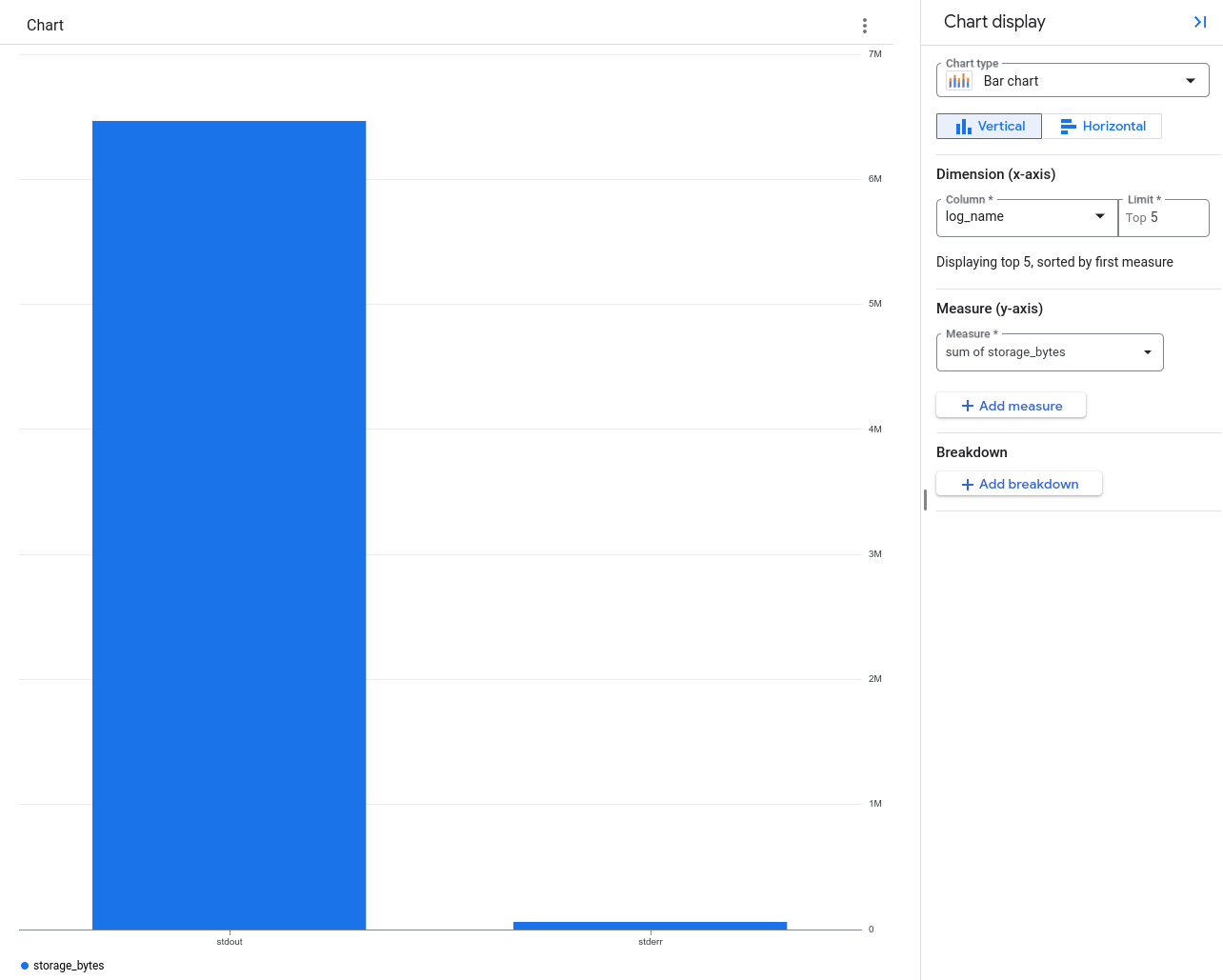Click the stdout bar in the chart
Image resolution: width=1223 pixels, height=980 pixels.
click(x=229, y=524)
